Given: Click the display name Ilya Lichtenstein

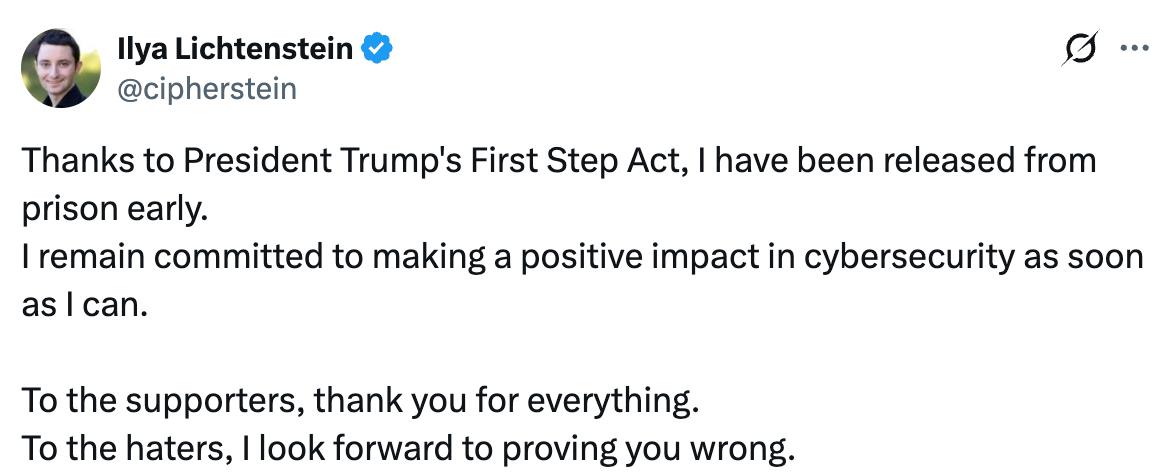Looking at the screenshot, I should point(235,48).
